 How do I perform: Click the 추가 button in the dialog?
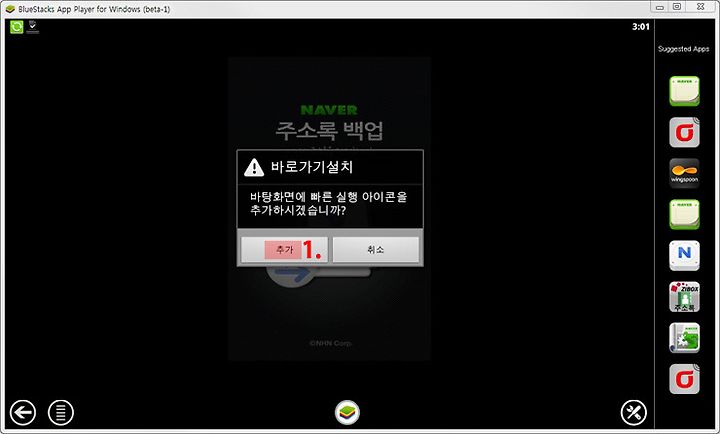click(285, 249)
